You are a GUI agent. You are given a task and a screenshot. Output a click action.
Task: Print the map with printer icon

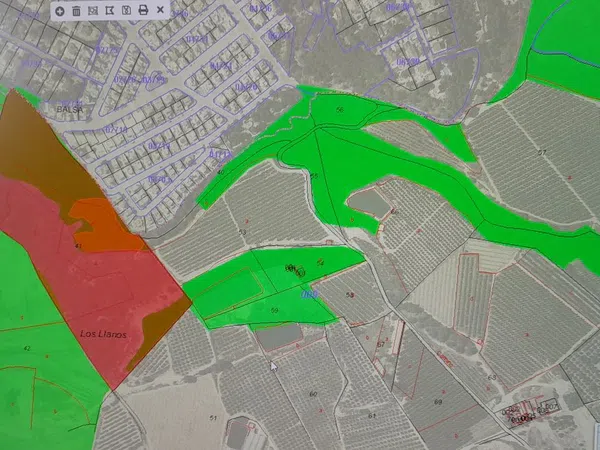click(x=143, y=10)
